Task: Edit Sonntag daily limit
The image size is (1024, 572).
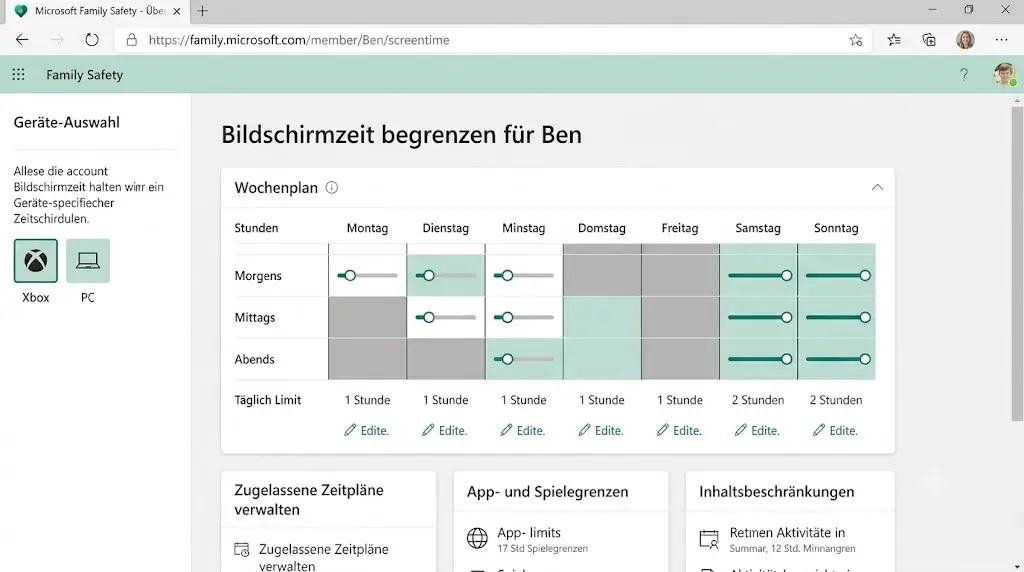Action: click(x=836, y=430)
